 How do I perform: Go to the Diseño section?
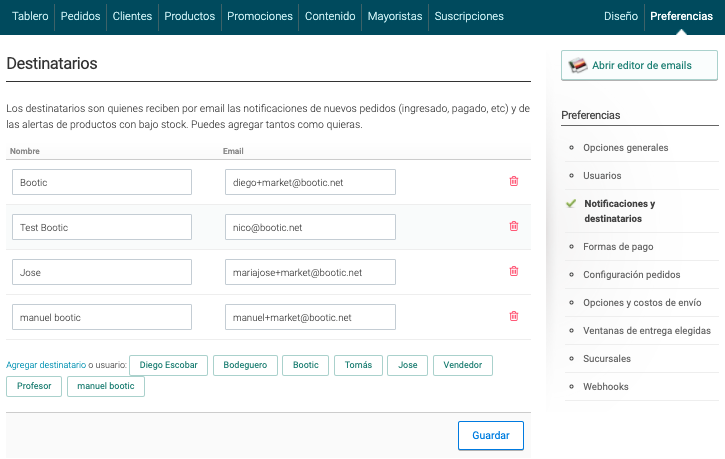coord(621,16)
